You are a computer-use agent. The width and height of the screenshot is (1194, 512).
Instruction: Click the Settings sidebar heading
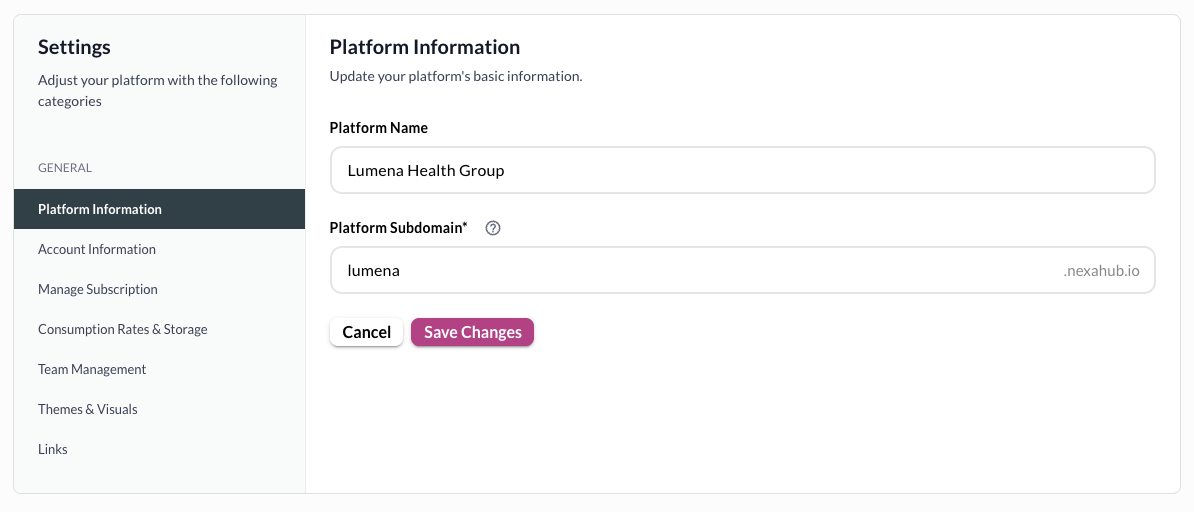(74, 47)
